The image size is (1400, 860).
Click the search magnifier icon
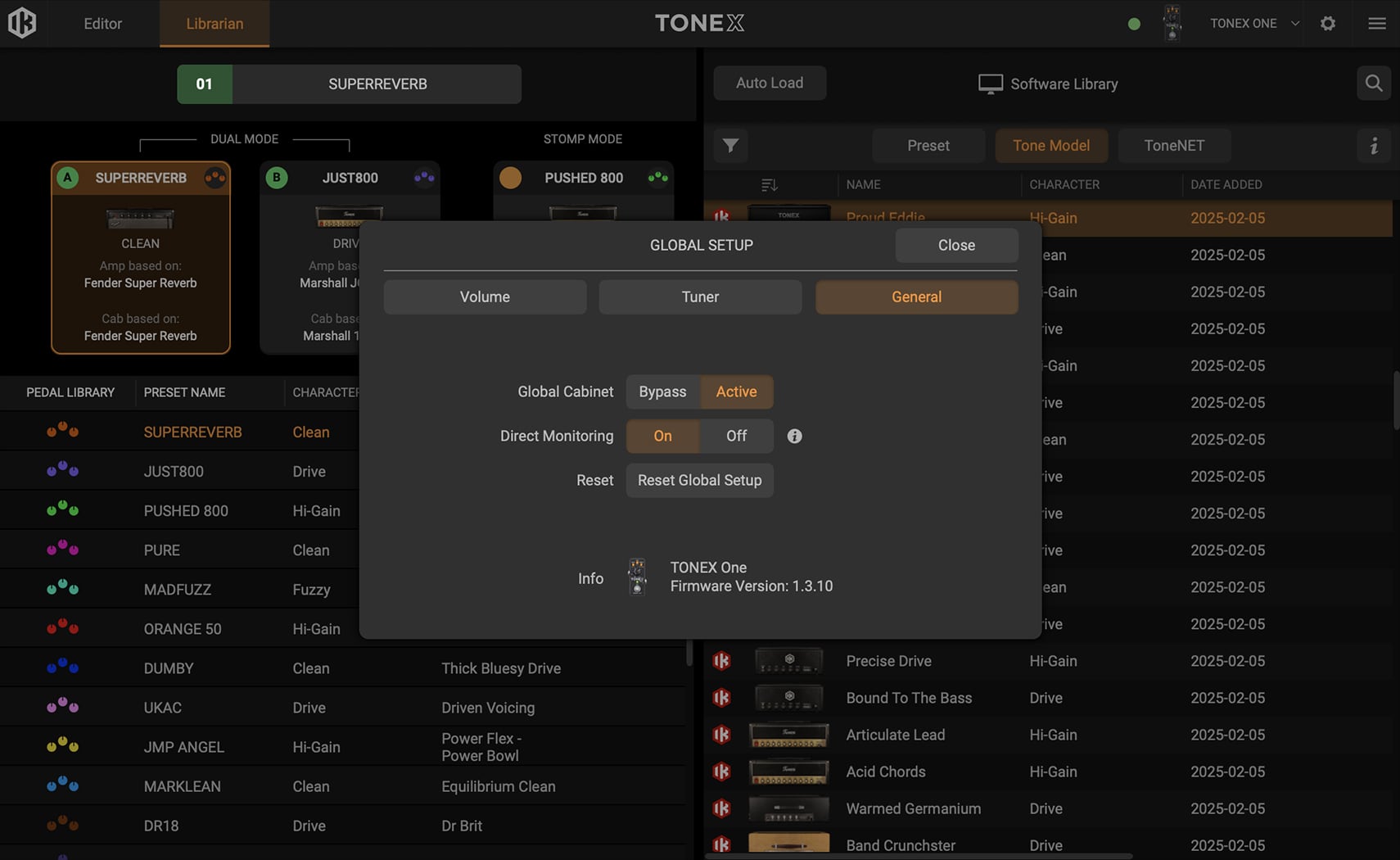(x=1373, y=84)
